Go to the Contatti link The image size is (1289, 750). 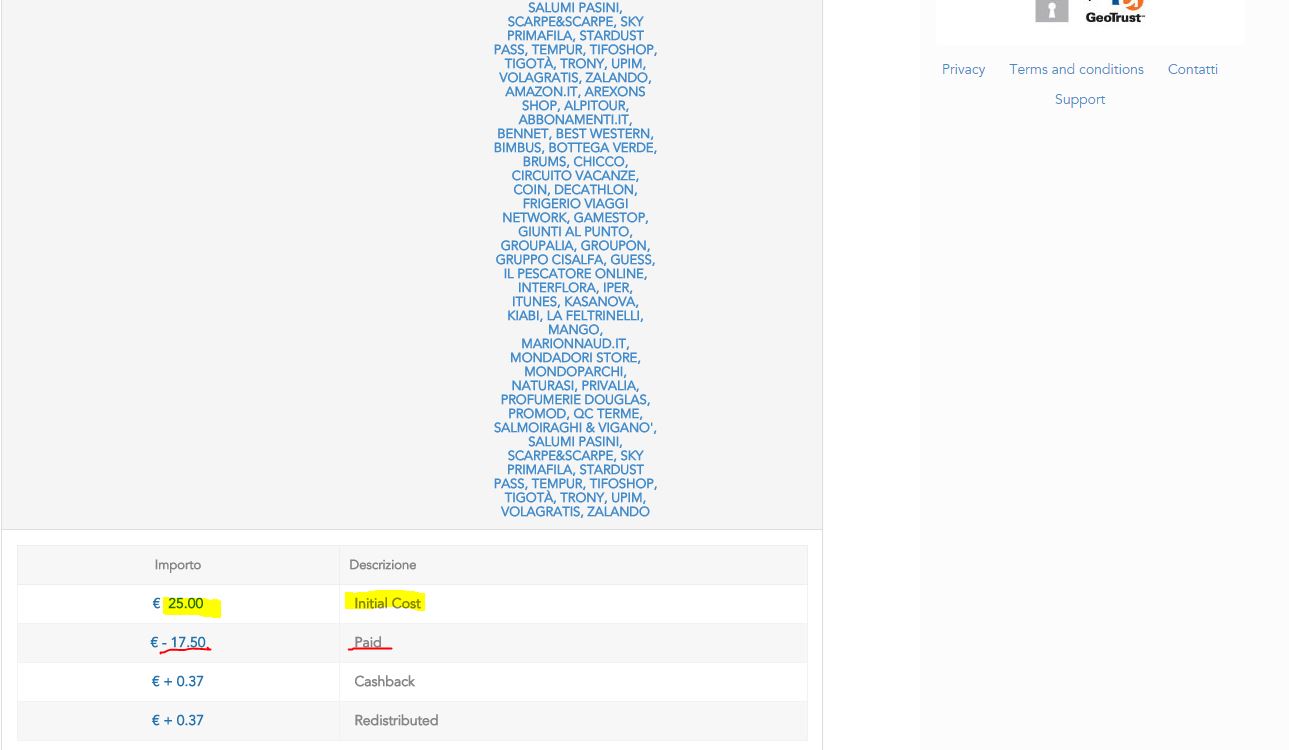tap(1192, 69)
